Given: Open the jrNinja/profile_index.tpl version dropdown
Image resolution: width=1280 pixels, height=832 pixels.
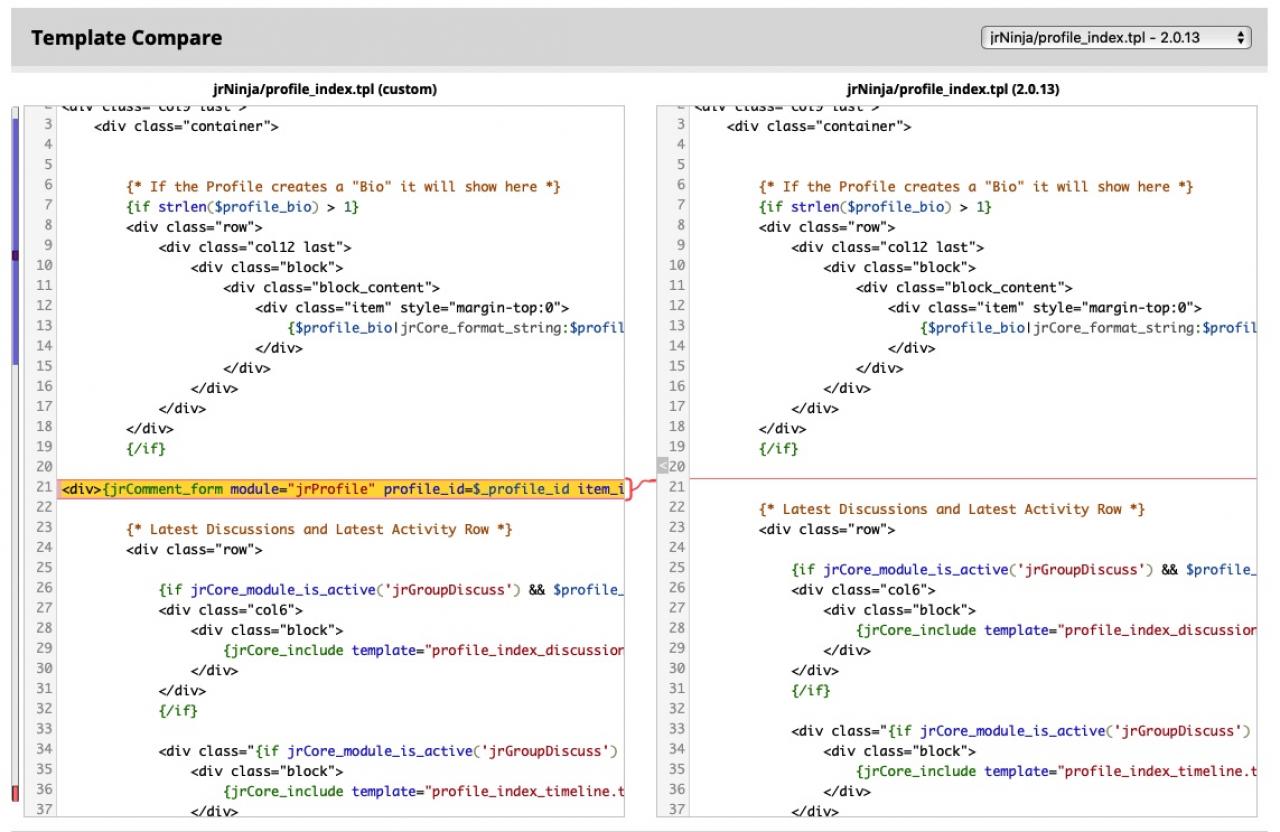Looking at the screenshot, I should (x=1116, y=38).
